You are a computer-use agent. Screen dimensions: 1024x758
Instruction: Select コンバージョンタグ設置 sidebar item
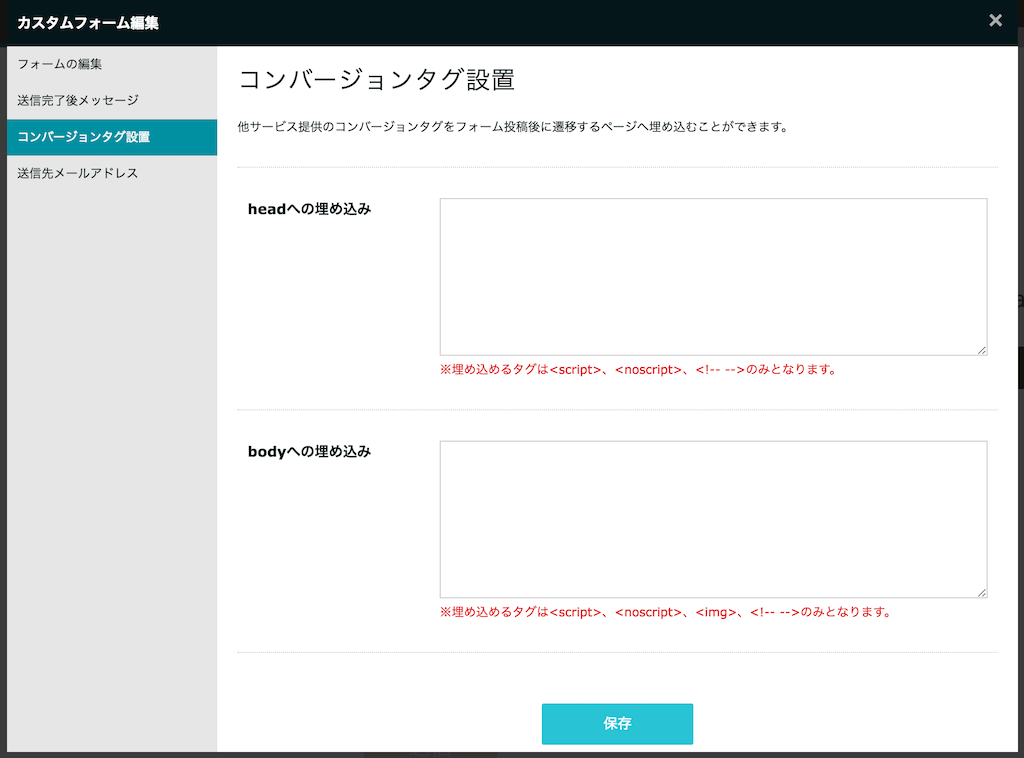coord(112,137)
